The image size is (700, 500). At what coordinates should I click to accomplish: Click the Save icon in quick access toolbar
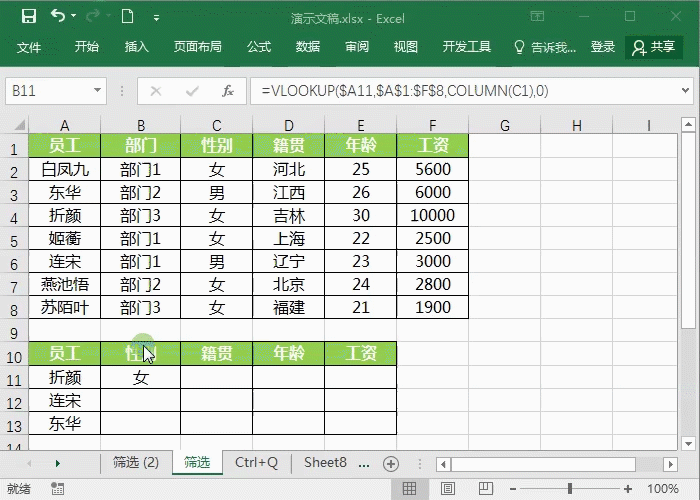pyautogui.click(x=29, y=17)
